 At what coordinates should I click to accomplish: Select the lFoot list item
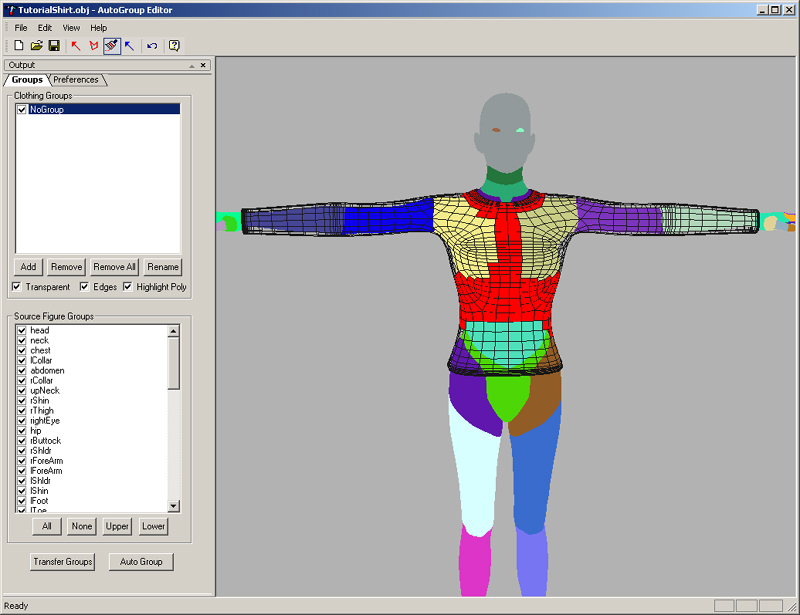[x=39, y=501]
